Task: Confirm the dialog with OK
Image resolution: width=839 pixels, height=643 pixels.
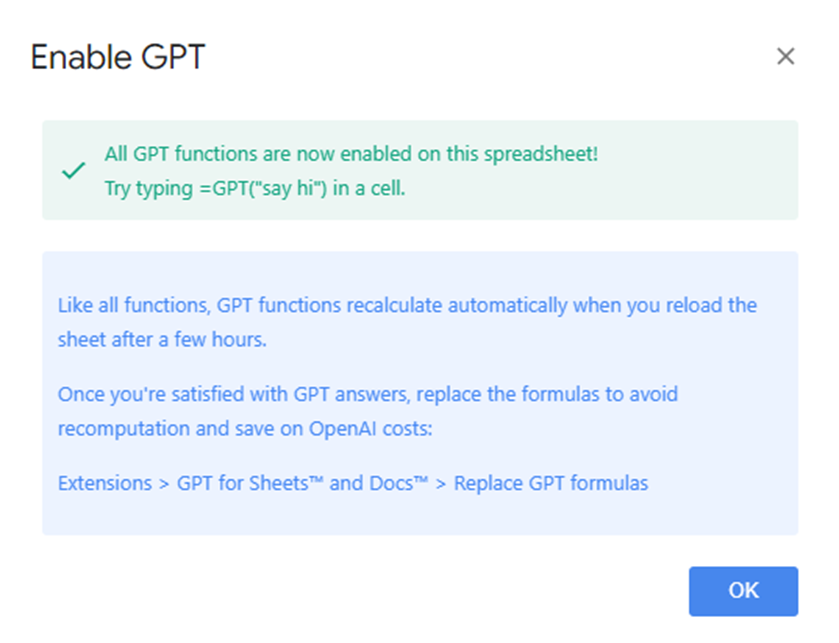Action: click(742, 591)
